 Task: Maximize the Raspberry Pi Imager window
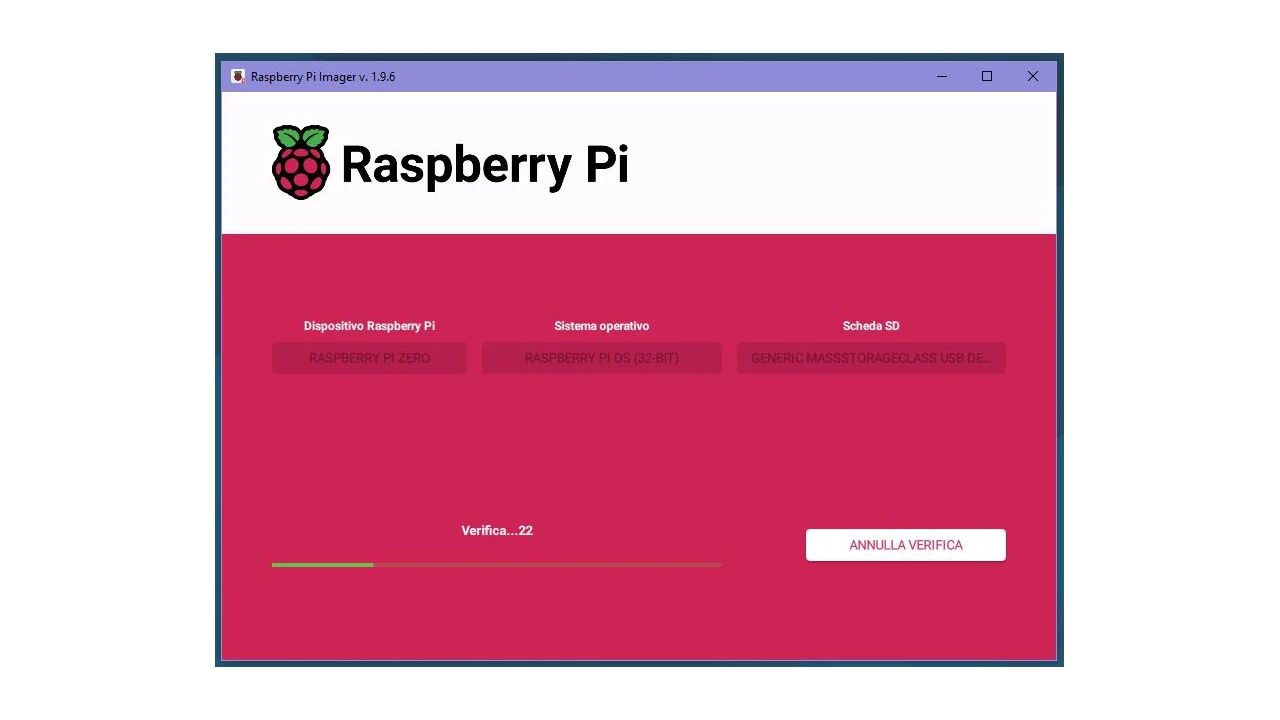tap(987, 77)
